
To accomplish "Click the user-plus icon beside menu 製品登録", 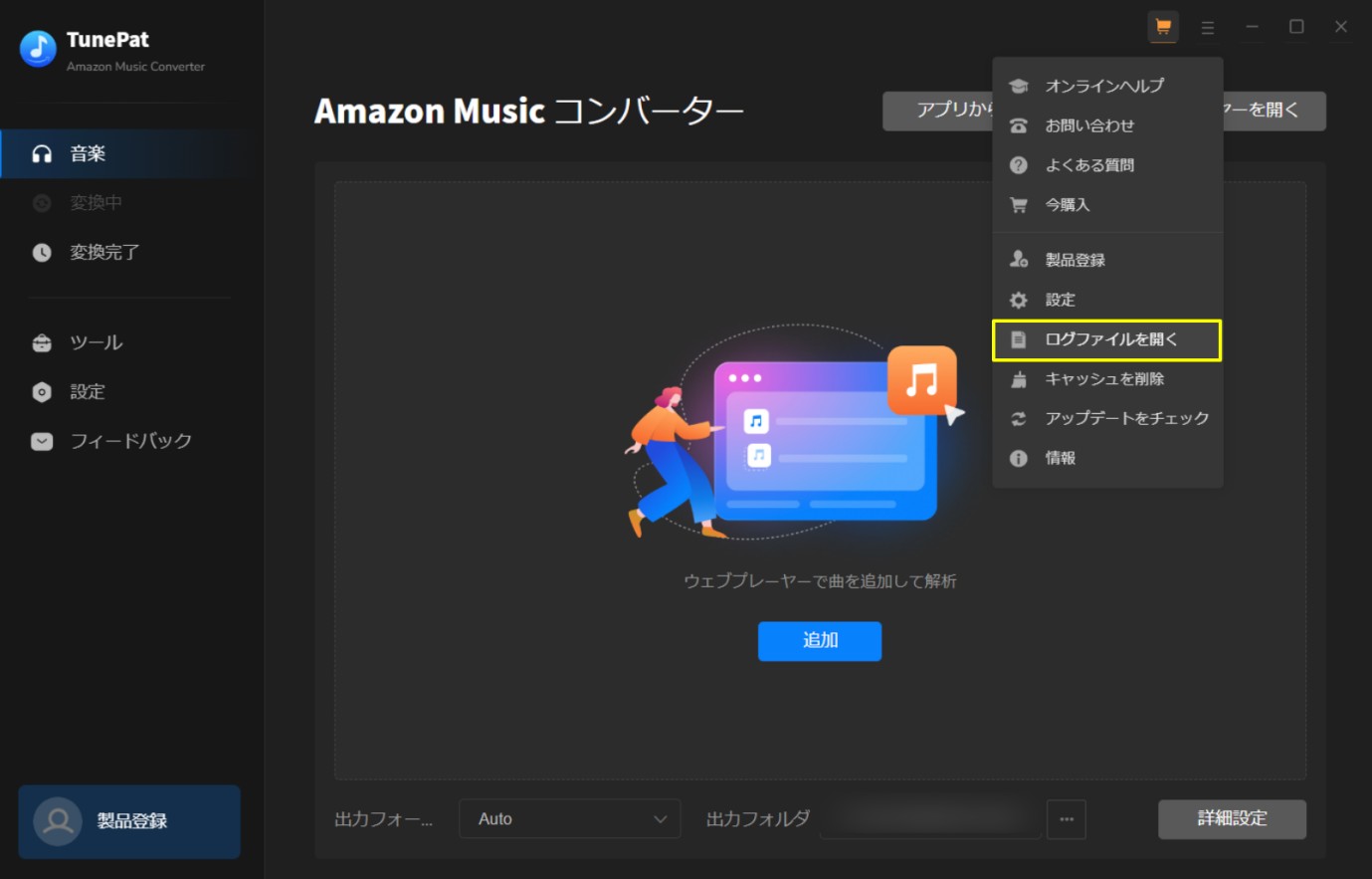I will (1019, 260).
